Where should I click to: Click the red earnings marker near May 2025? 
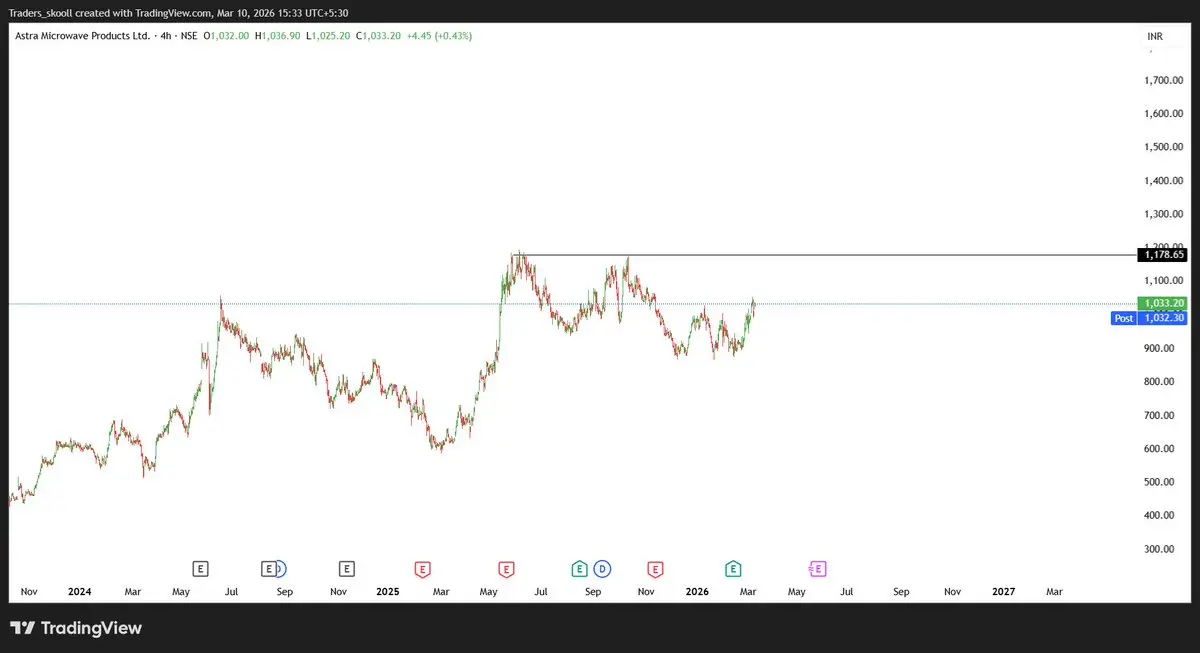click(x=506, y=569)
